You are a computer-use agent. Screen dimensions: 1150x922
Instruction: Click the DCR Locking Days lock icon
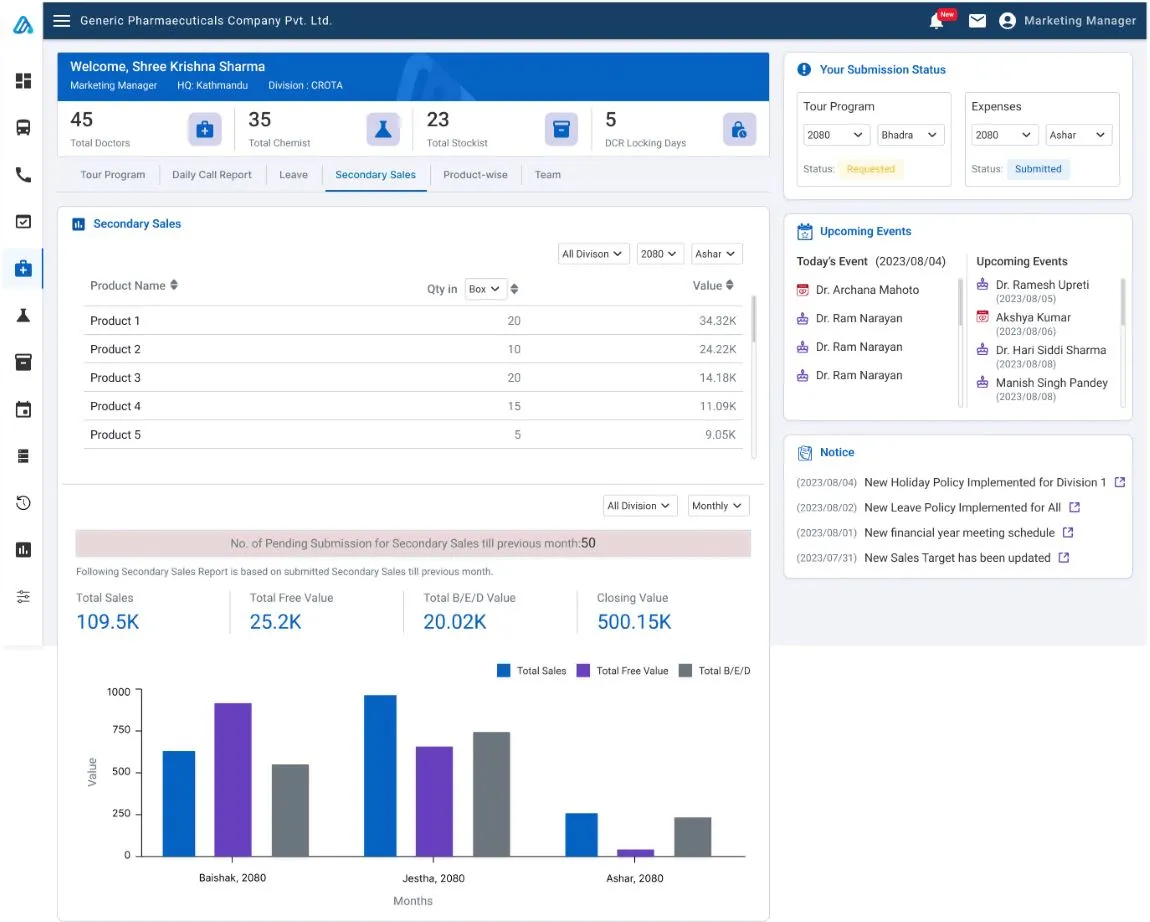click(x=739, y=130)
